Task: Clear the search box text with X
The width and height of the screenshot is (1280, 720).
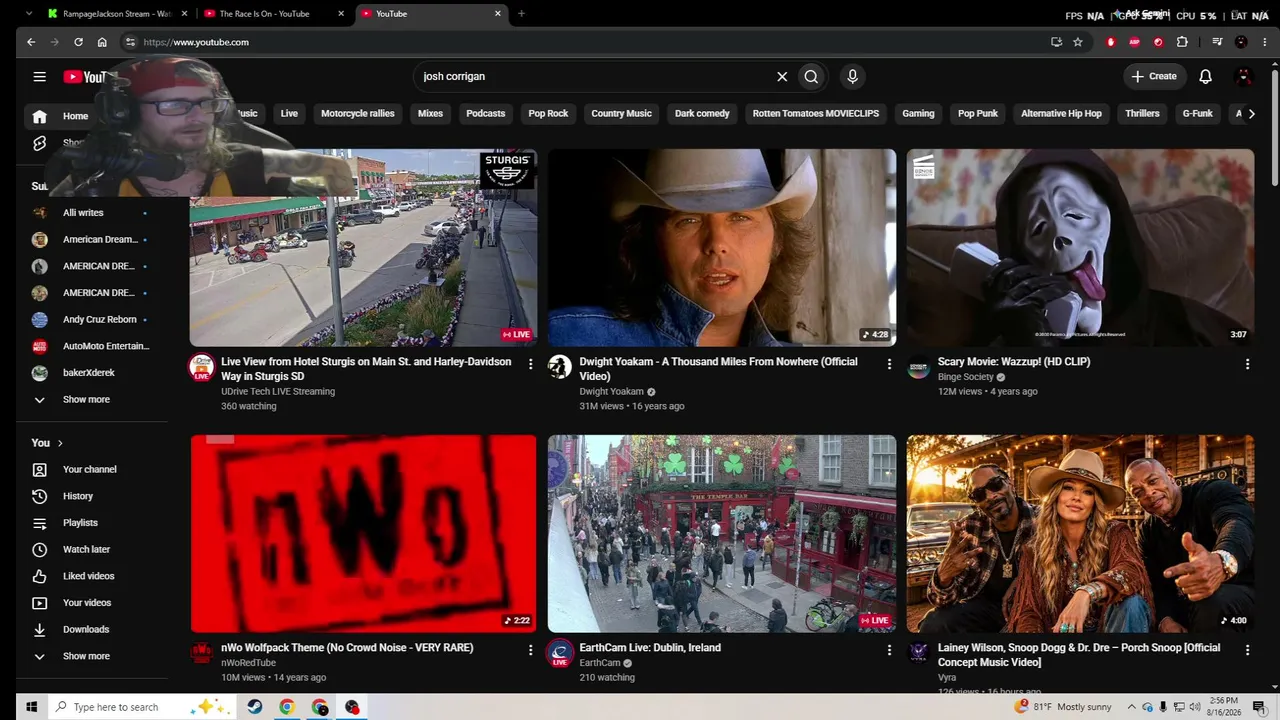Action: point(782,76)
